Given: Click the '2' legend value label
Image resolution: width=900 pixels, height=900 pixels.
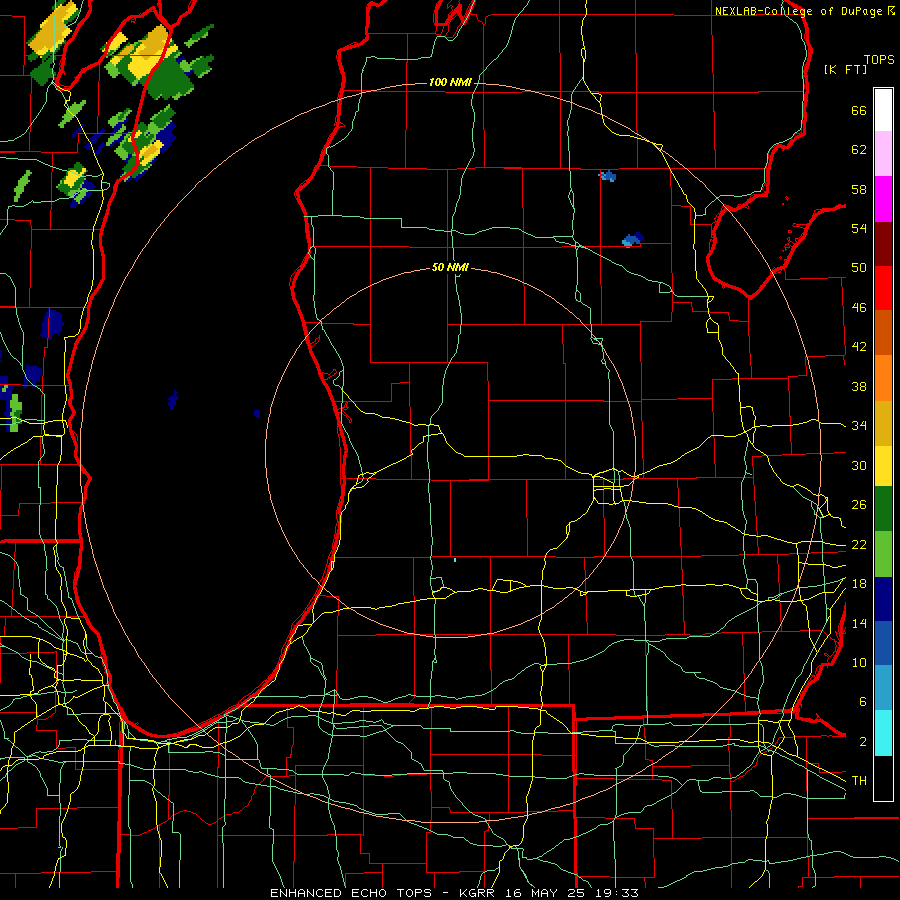Looking at the screenshot, I should click(862, 742).
